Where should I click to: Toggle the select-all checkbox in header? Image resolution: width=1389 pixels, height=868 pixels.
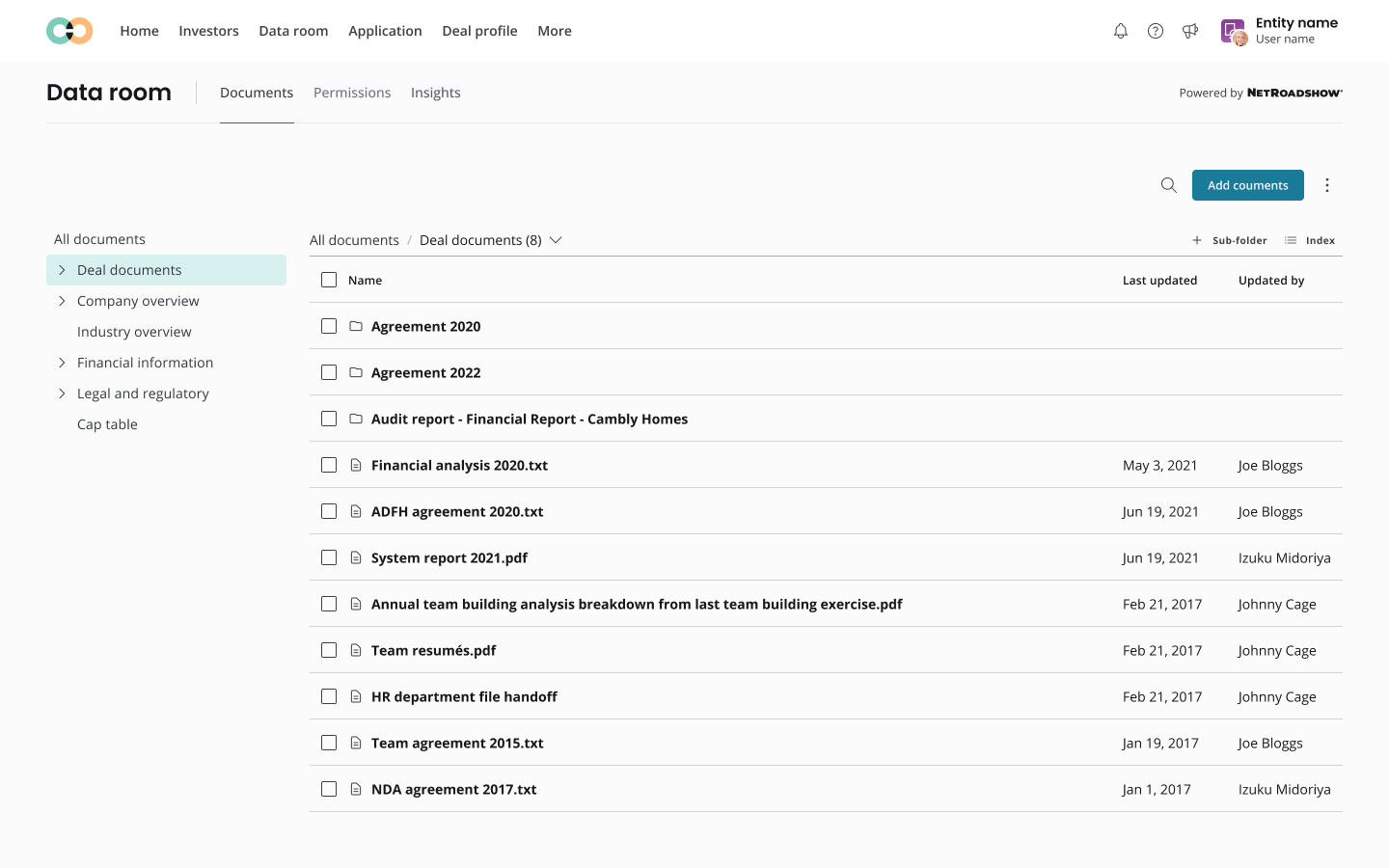(x=329, y=280)
